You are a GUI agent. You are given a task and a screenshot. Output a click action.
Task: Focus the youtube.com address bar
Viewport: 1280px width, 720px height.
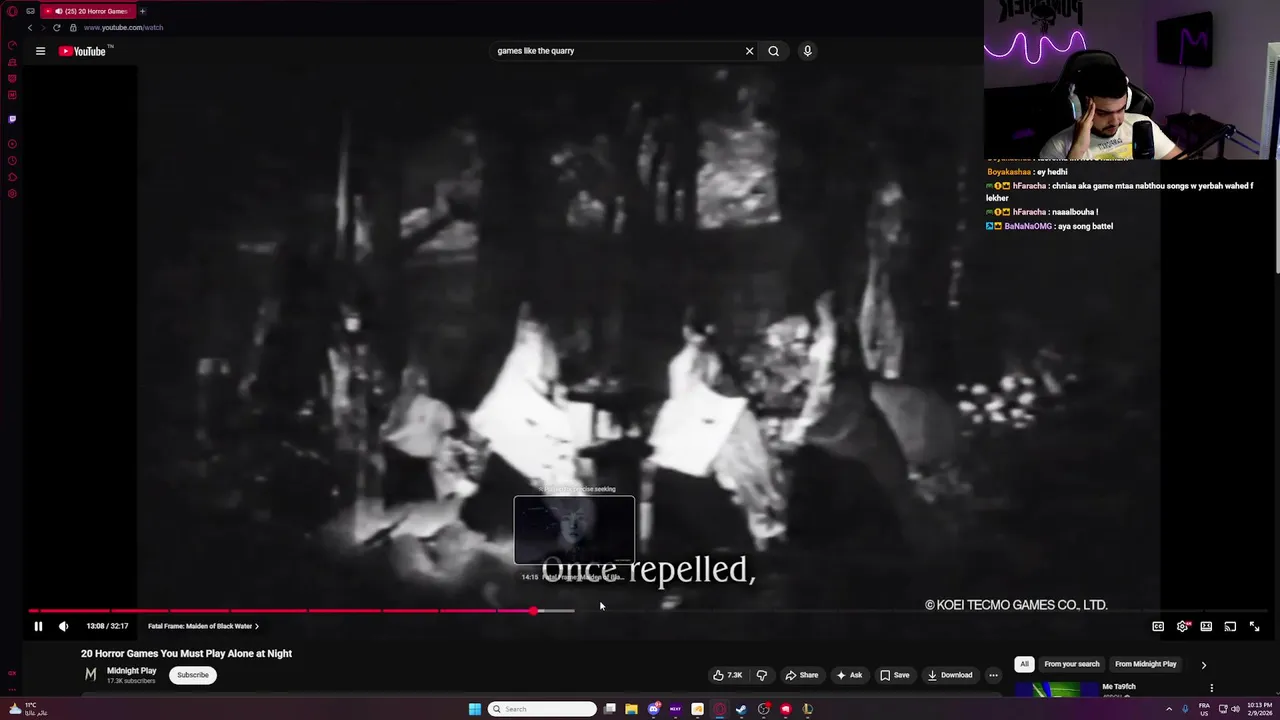click(124, 27)
